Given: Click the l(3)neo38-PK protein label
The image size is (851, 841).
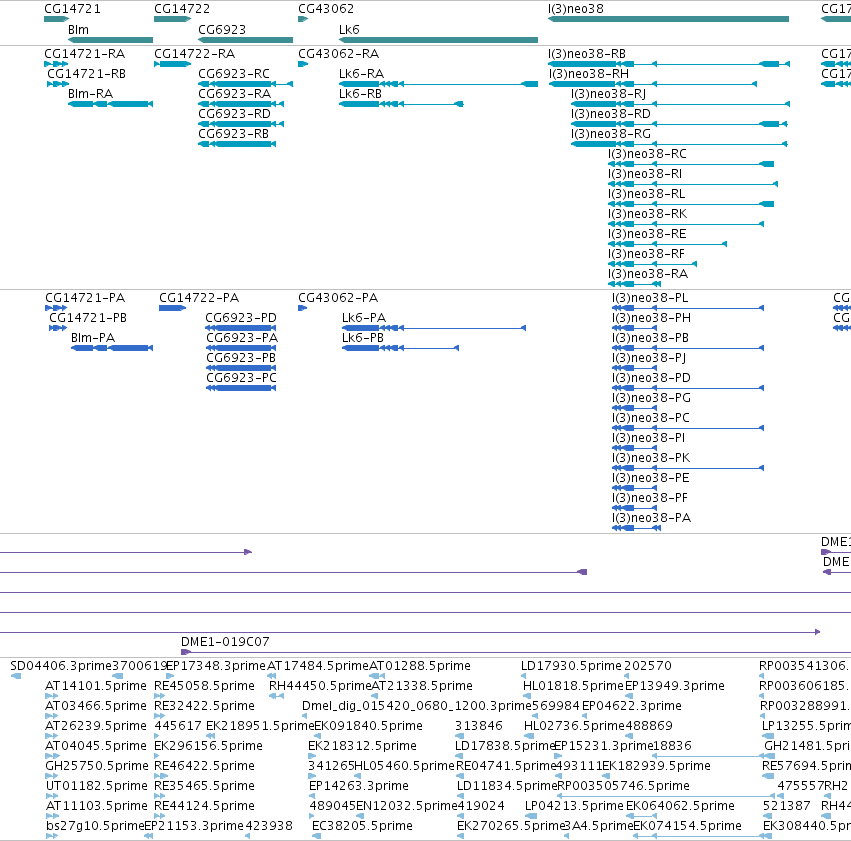Looking at the screenshot, I should [651, 458].
